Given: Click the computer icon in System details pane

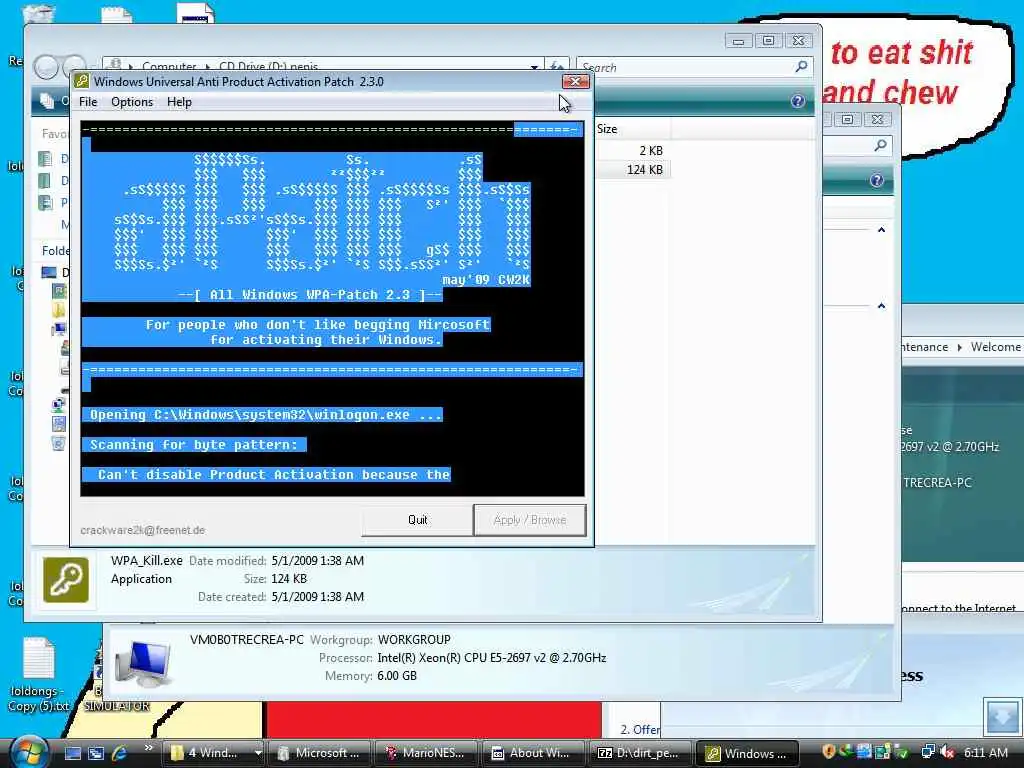Looking at the screenshot, I should click(143, 664).
